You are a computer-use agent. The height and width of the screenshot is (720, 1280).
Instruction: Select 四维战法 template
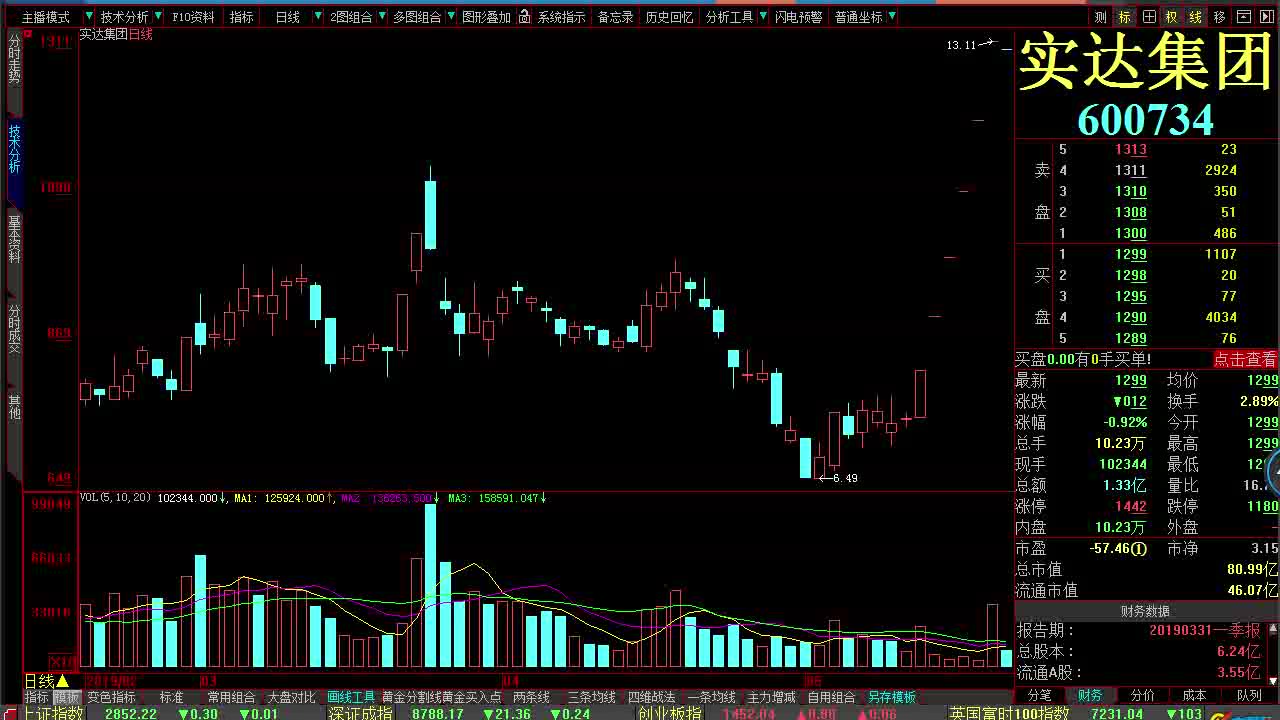(651, 697)
